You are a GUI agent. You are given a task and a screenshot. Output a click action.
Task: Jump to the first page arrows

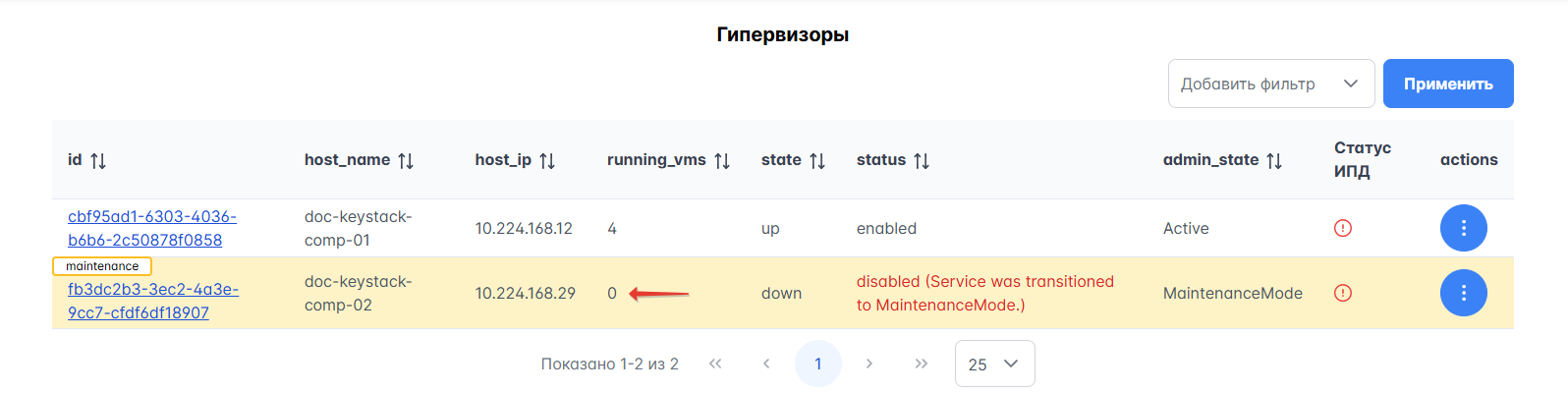click(x=715, y=364)
